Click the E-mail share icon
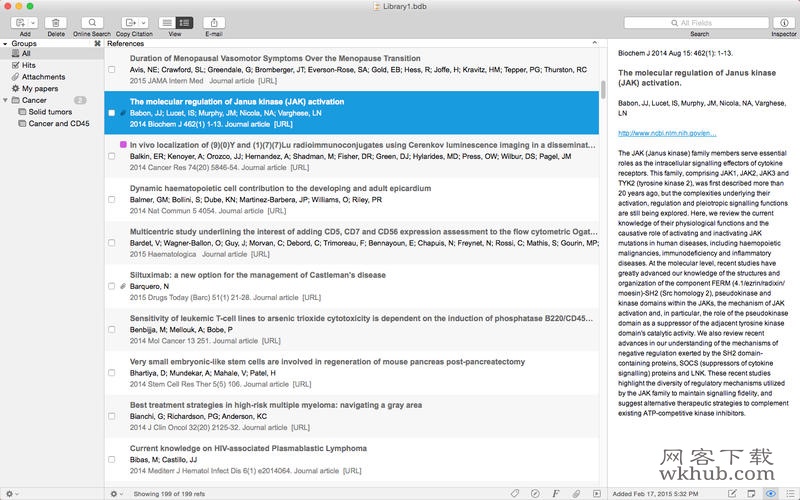This screenshot has height=500, width=800. 214,22
